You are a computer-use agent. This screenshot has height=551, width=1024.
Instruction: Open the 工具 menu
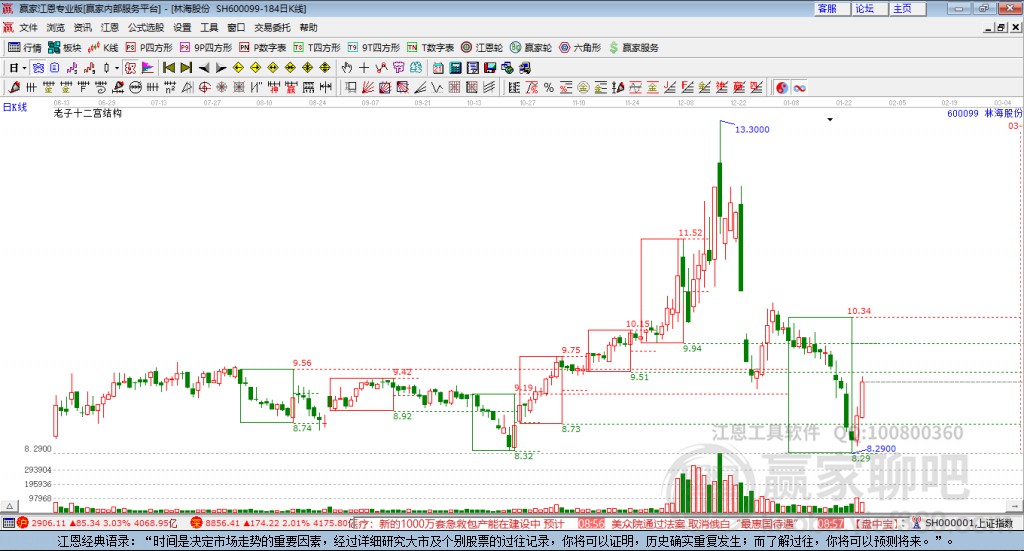coord(209,27)
